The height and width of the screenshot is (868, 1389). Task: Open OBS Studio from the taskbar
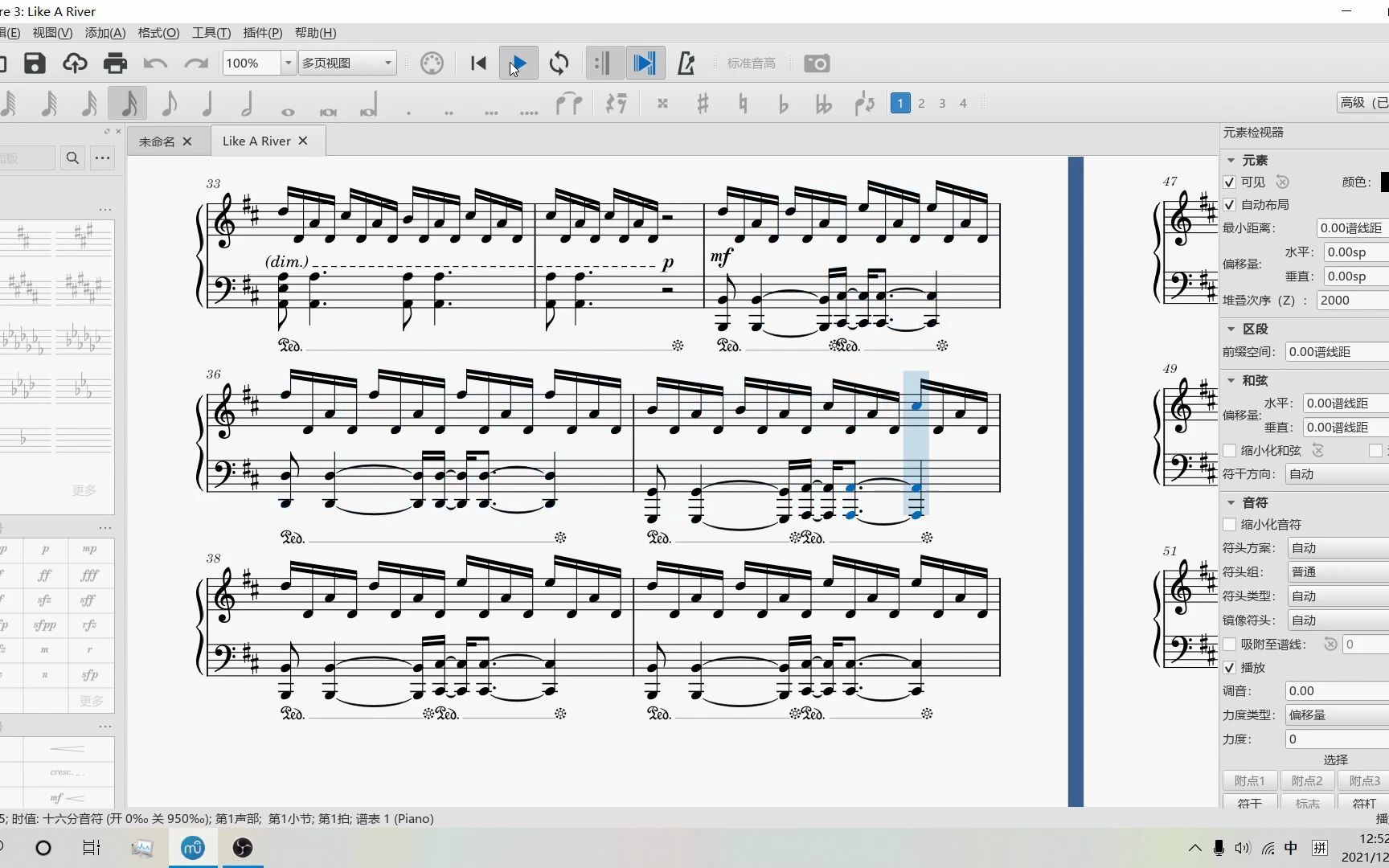pos(243,848)
